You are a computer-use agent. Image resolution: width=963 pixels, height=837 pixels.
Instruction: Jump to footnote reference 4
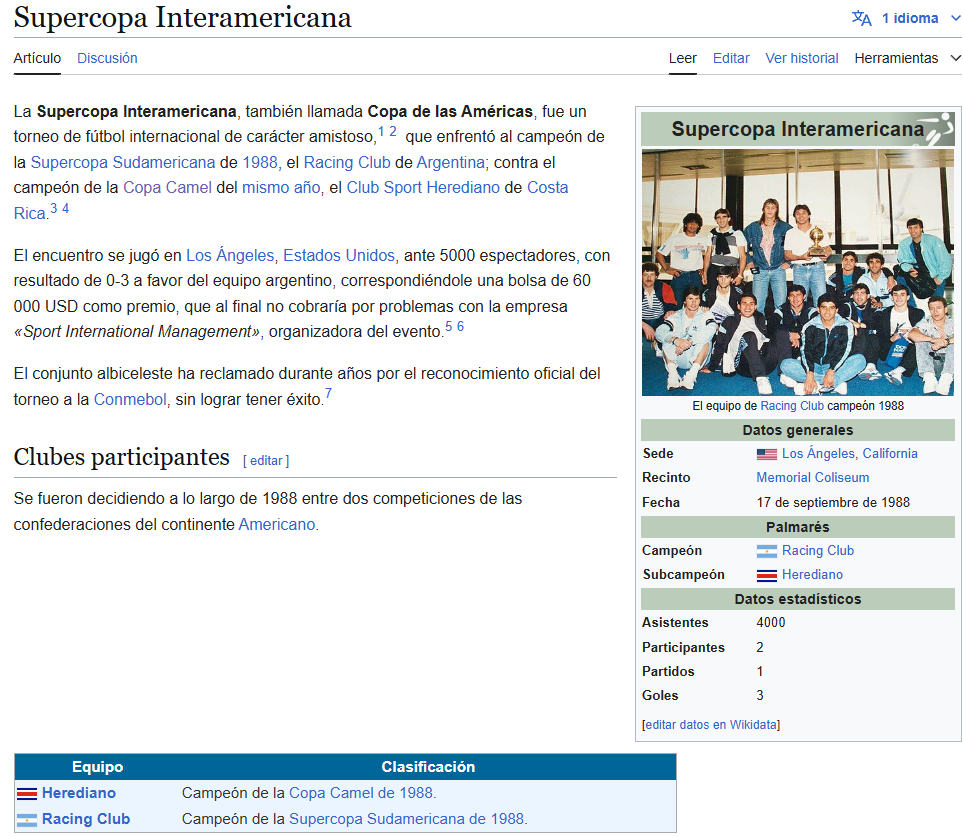(x=66, y=208)
